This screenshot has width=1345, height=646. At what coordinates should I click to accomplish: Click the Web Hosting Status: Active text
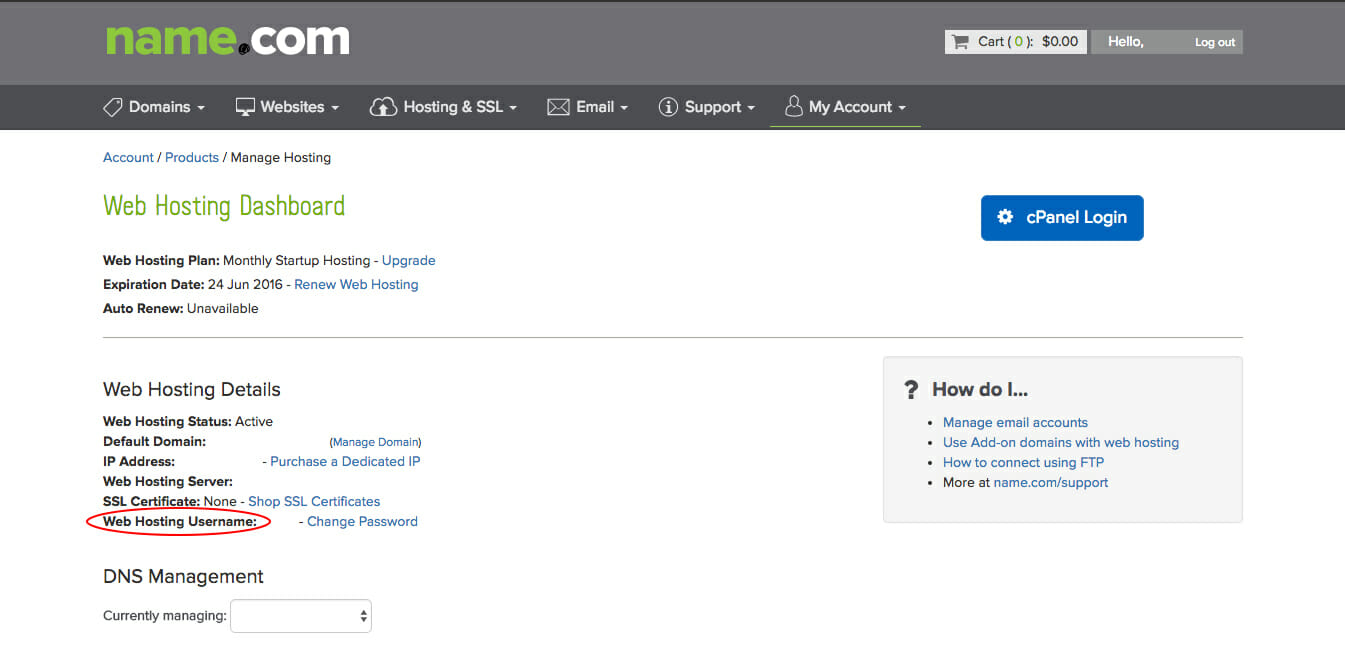pos(188,422)
